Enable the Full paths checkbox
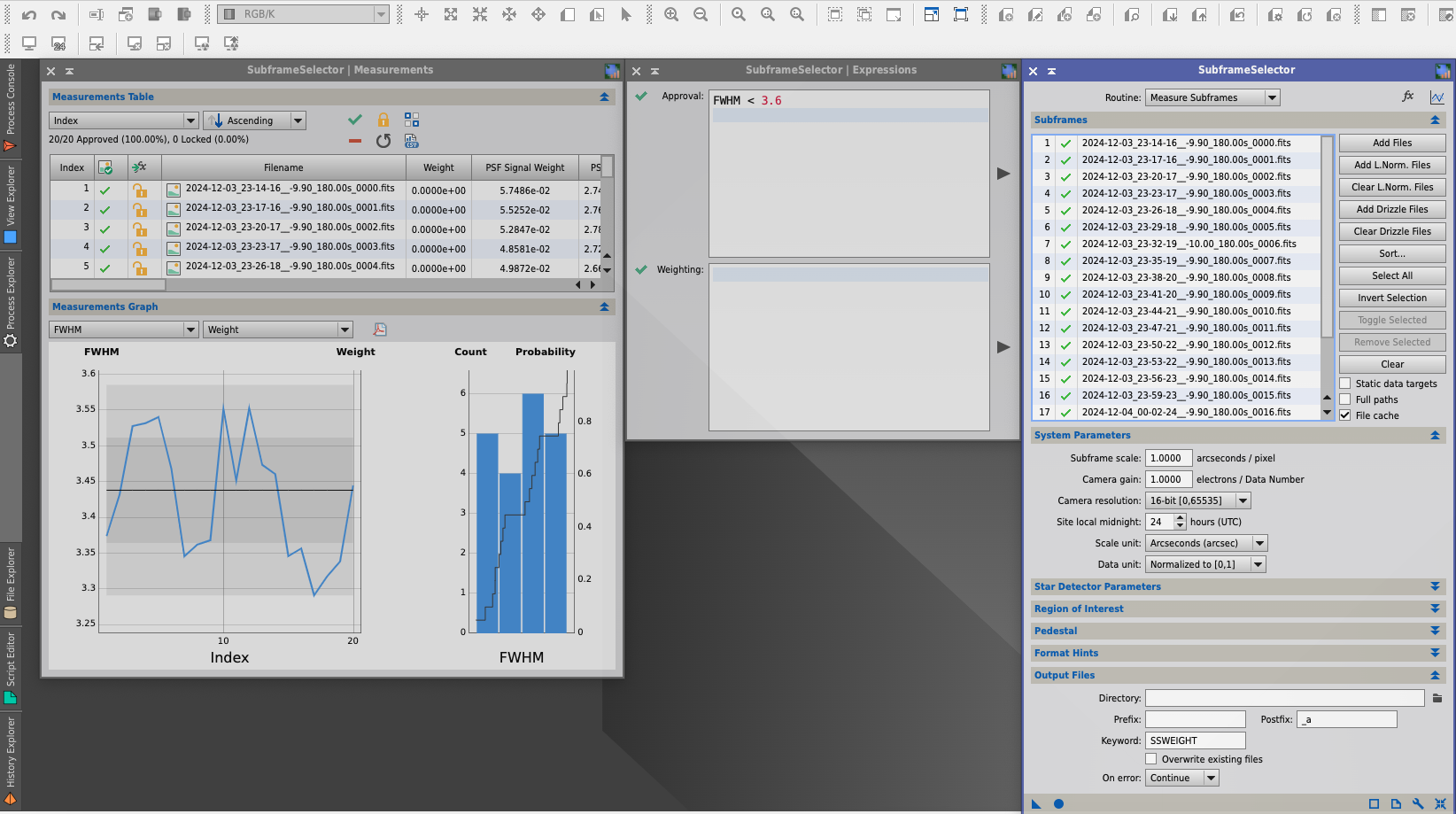This screenshot has height=814, width=1456. (1345, 399)
